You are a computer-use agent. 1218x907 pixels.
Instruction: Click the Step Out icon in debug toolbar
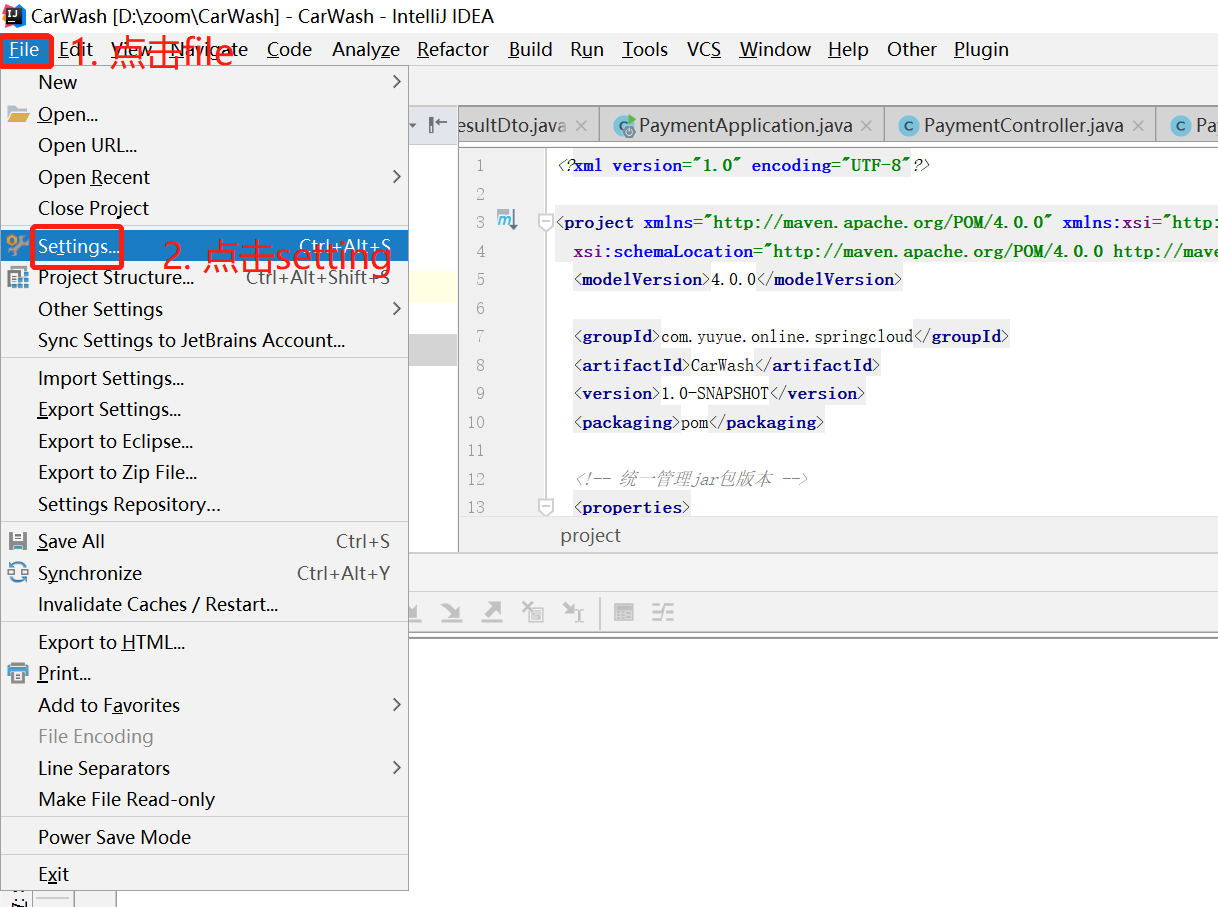tap(491, 611)
